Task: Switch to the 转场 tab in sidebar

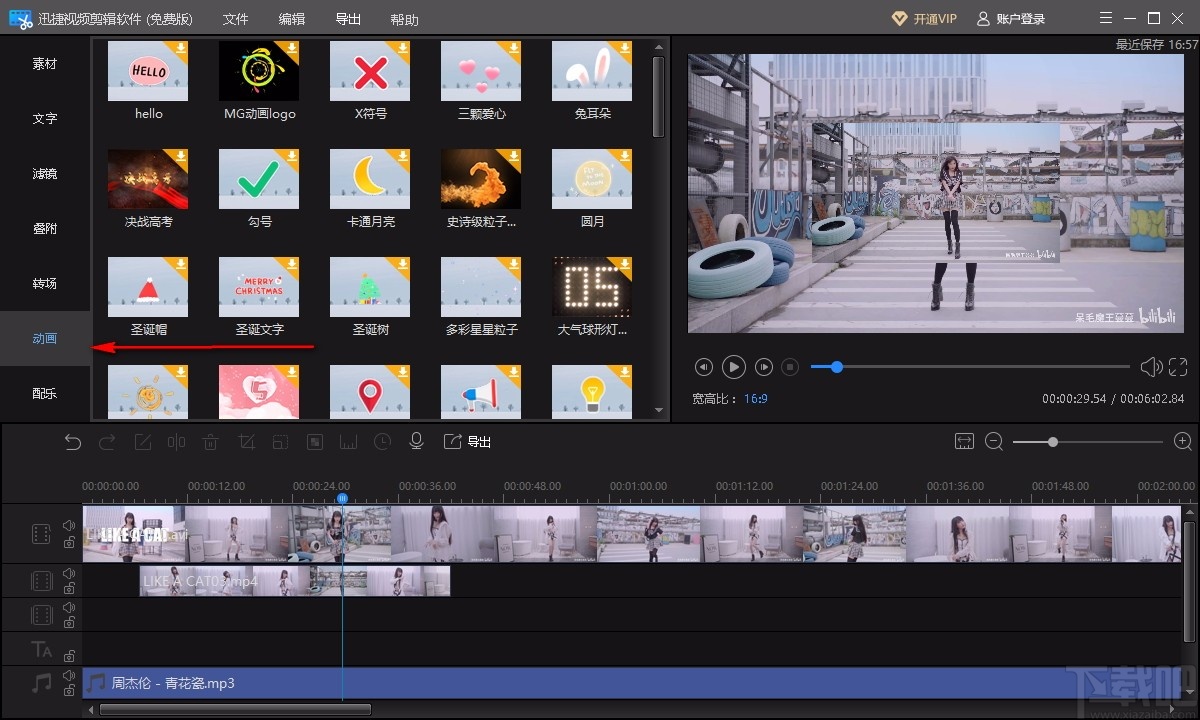Action: (45, 284)
